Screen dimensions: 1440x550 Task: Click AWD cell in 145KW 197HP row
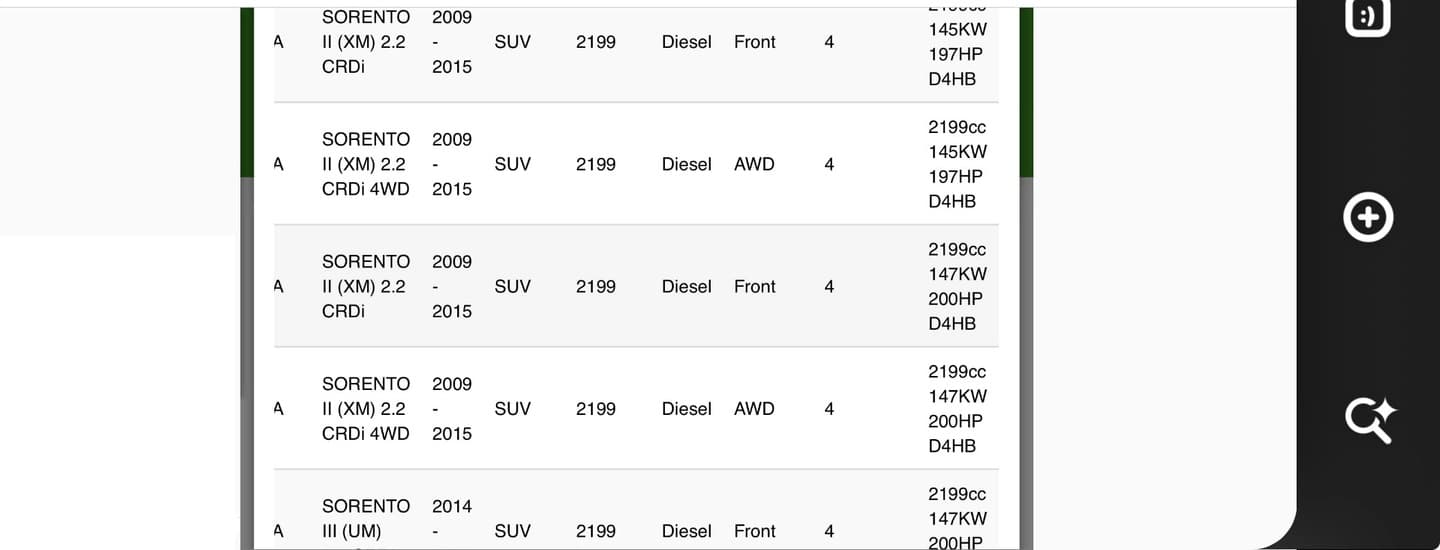[754, 164]
